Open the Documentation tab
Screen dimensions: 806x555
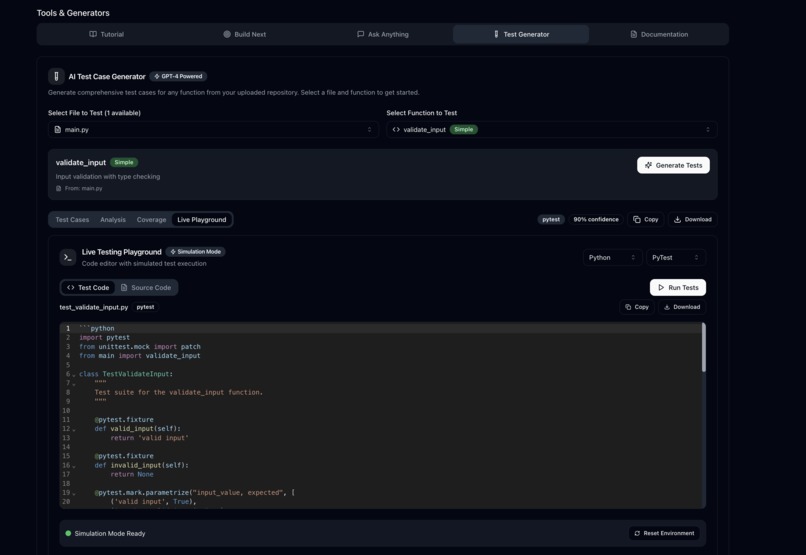tap(659, 34)
